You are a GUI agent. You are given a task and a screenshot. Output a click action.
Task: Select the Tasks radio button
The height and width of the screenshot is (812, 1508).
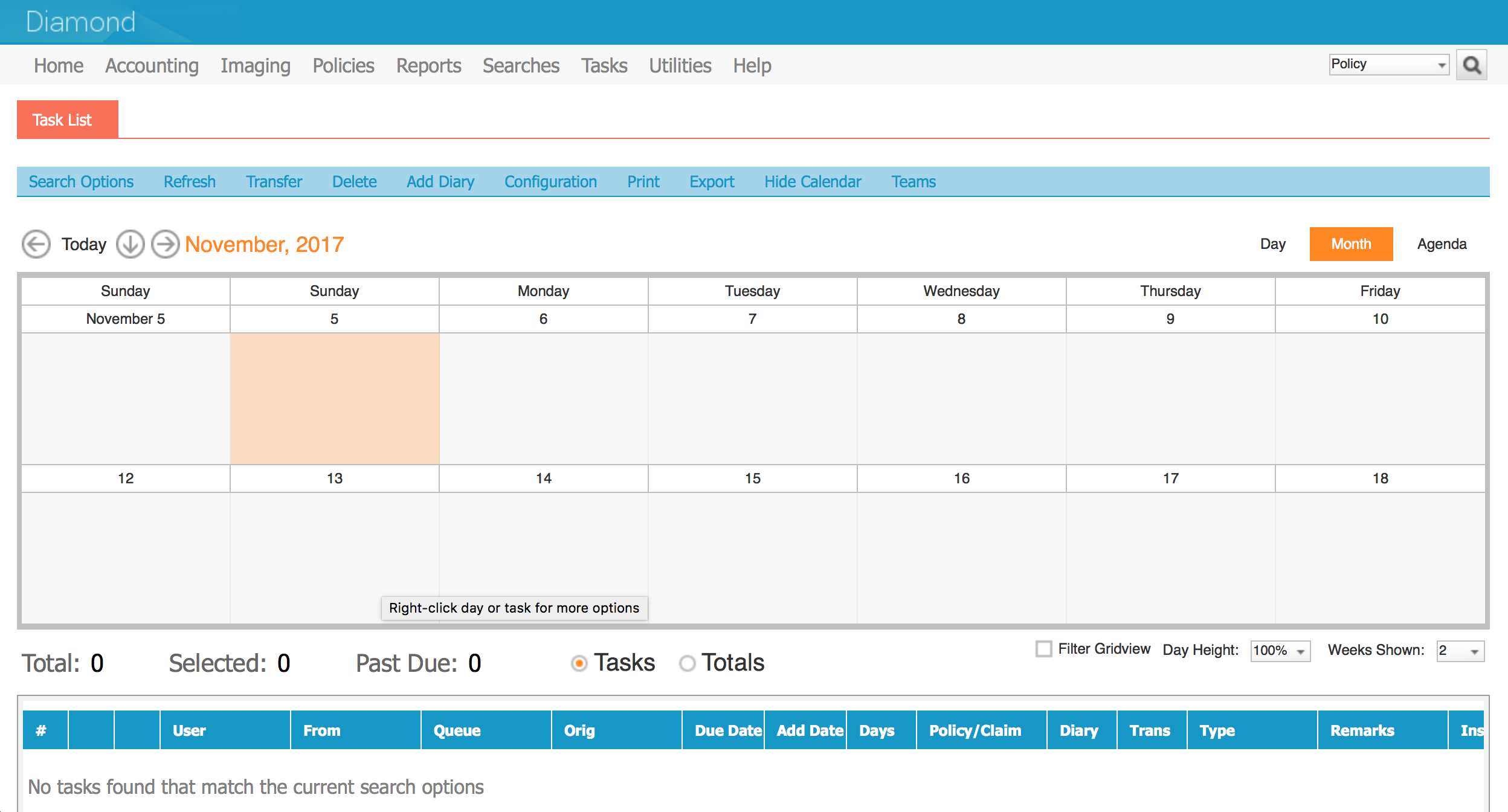580,663
